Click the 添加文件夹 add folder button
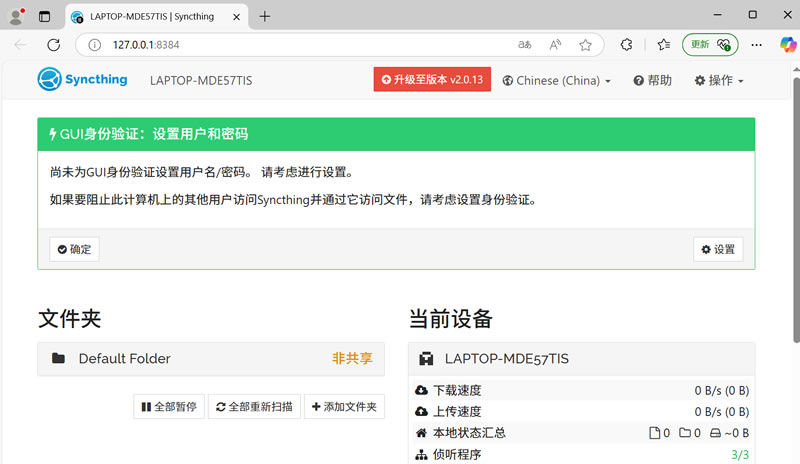Screen dimensions: 800x464 coord(344,407)
